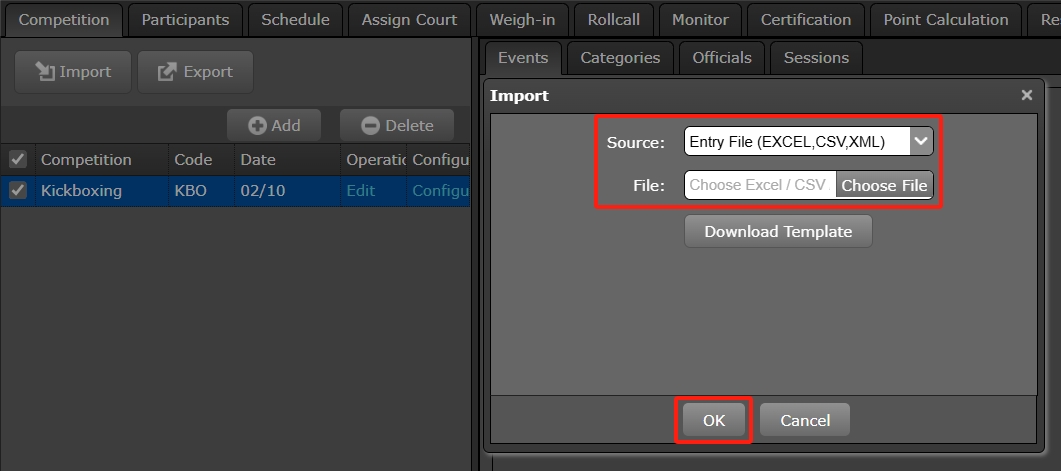Viewport: 1061px width, 471px height.
Task: Click Choose File to browse
Action: pos(884,185)
